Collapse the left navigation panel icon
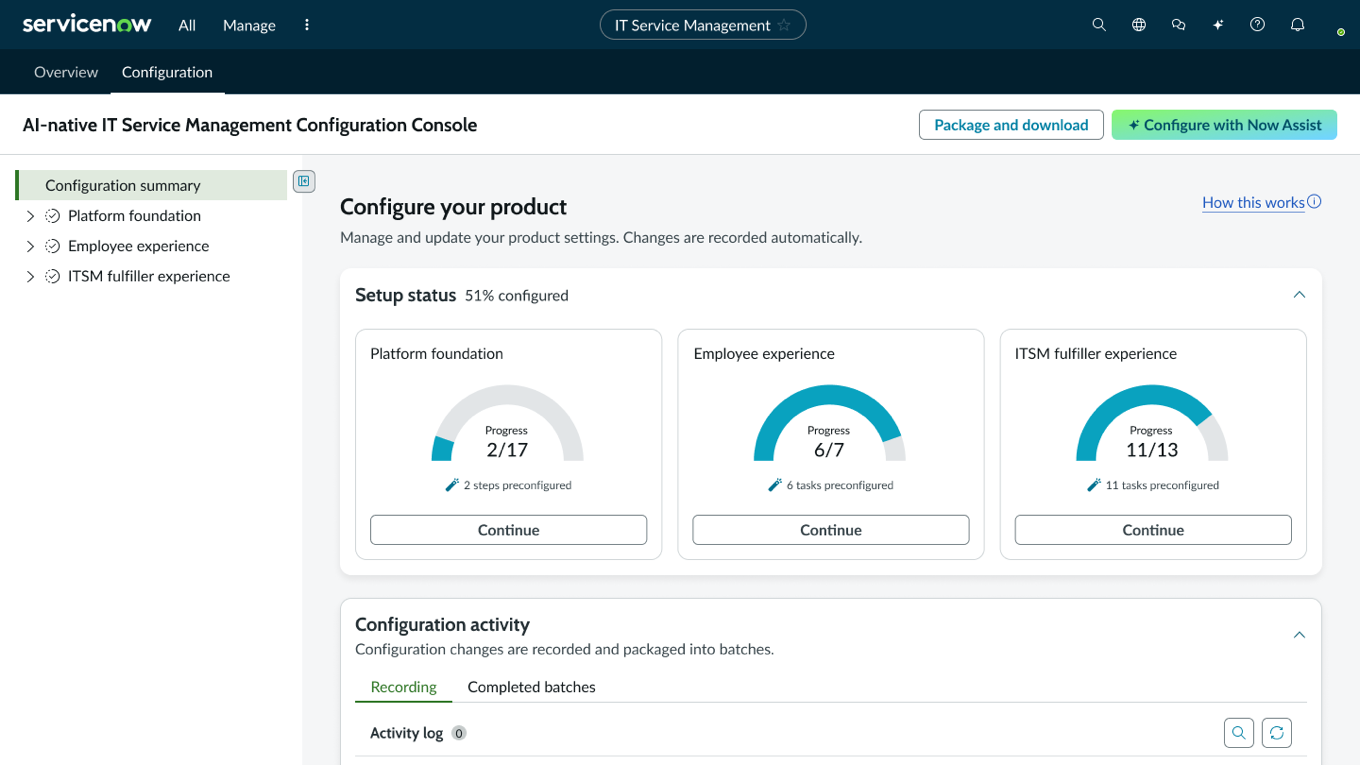This screenshot has width=1360, height=765. (x=304, y=181)
